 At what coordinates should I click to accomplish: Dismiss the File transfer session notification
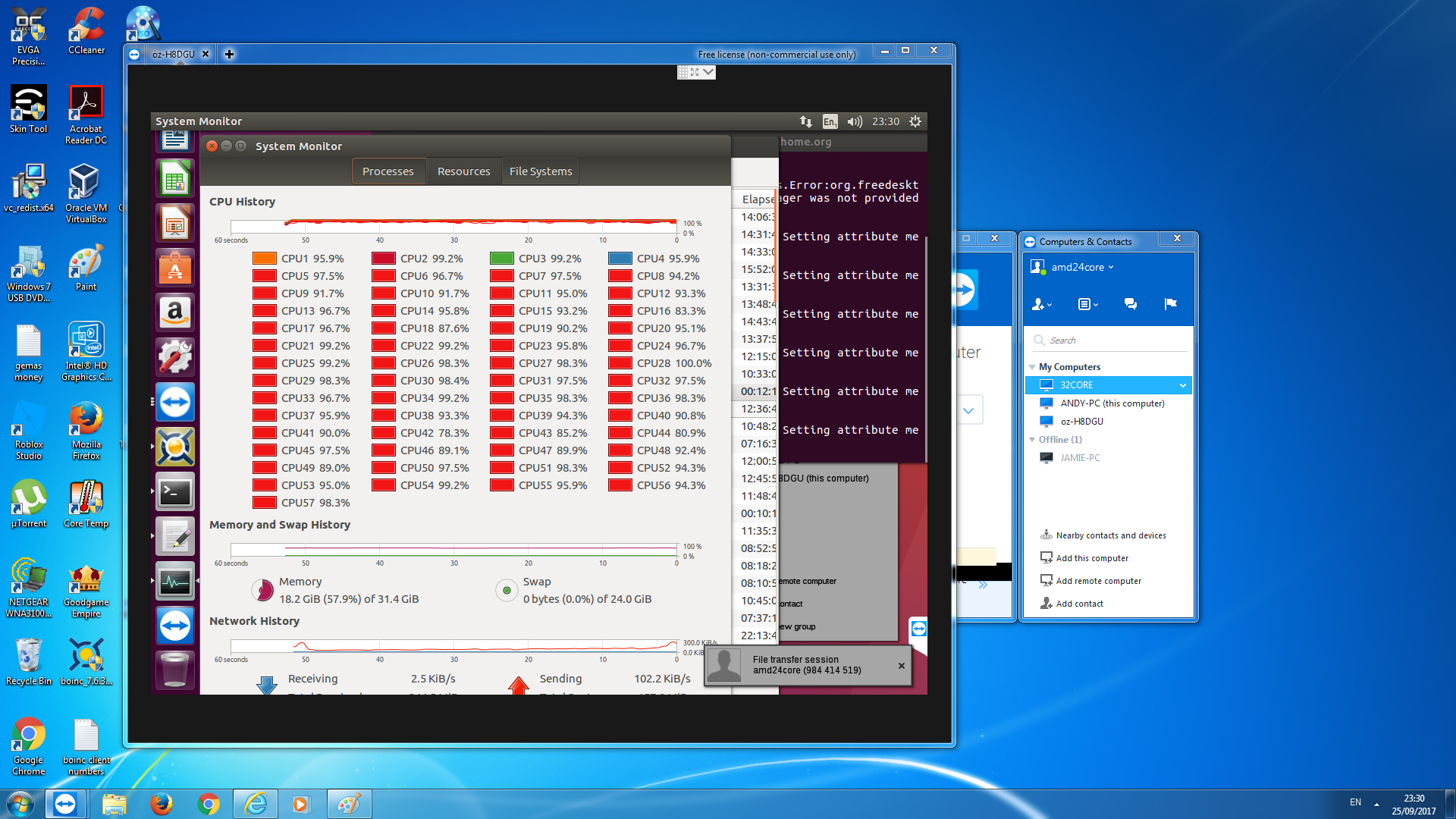click(902, 666)
